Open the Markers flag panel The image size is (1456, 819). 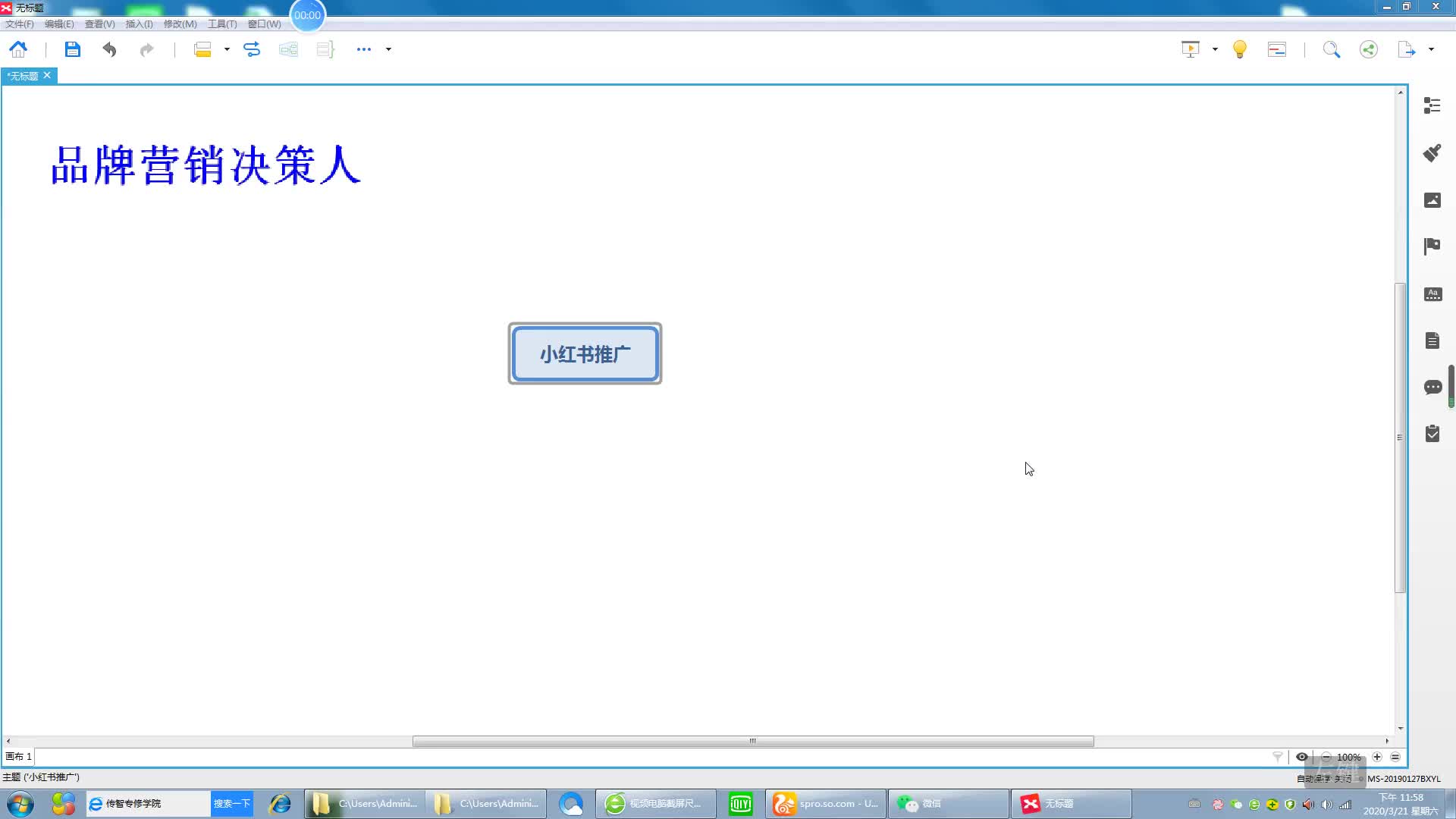[1432, 246]
